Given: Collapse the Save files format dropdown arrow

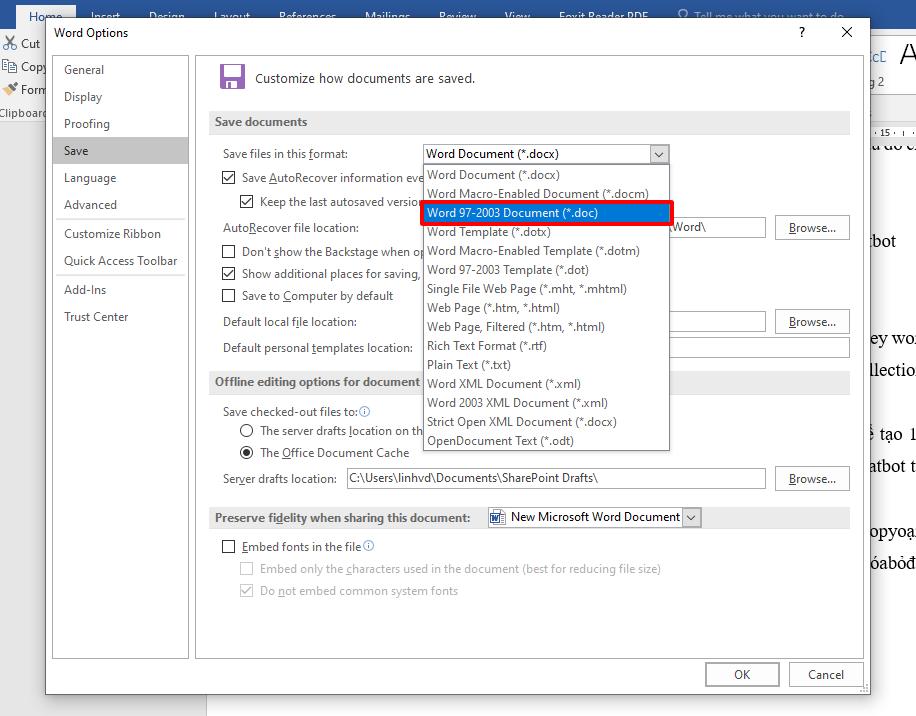Looking at the screenshot, I should click(658, 154).
